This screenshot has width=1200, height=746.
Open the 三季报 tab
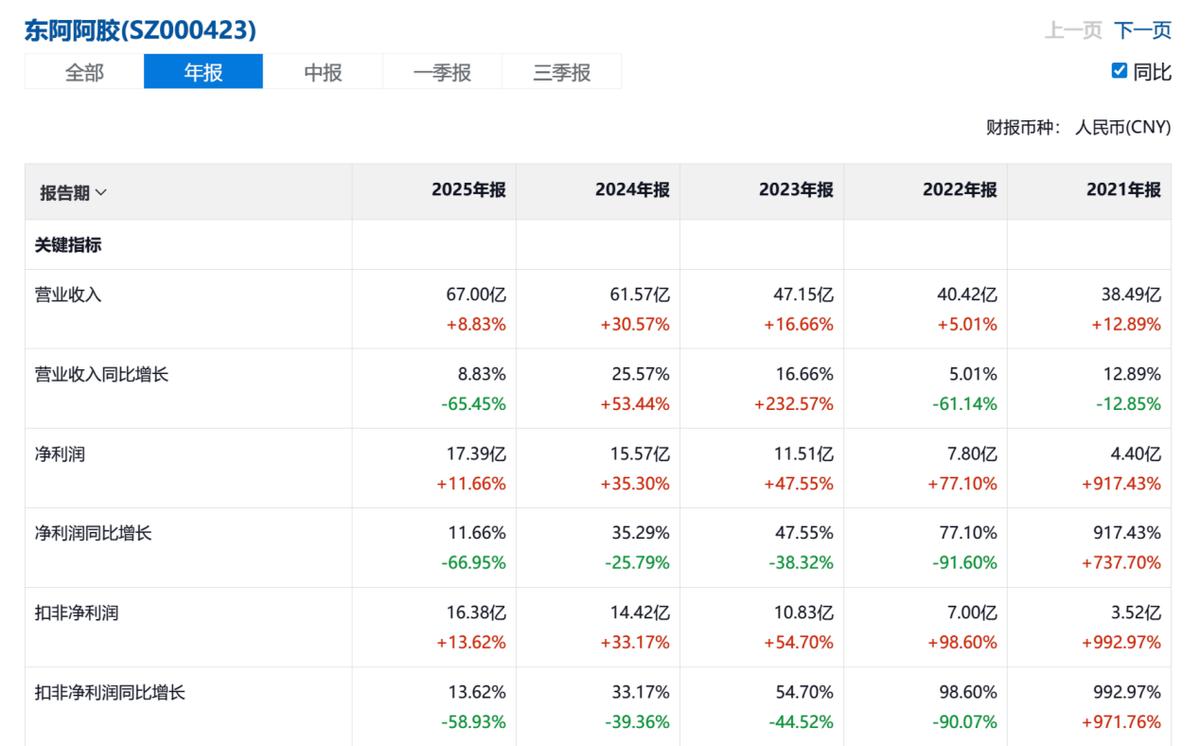point(562,72)
